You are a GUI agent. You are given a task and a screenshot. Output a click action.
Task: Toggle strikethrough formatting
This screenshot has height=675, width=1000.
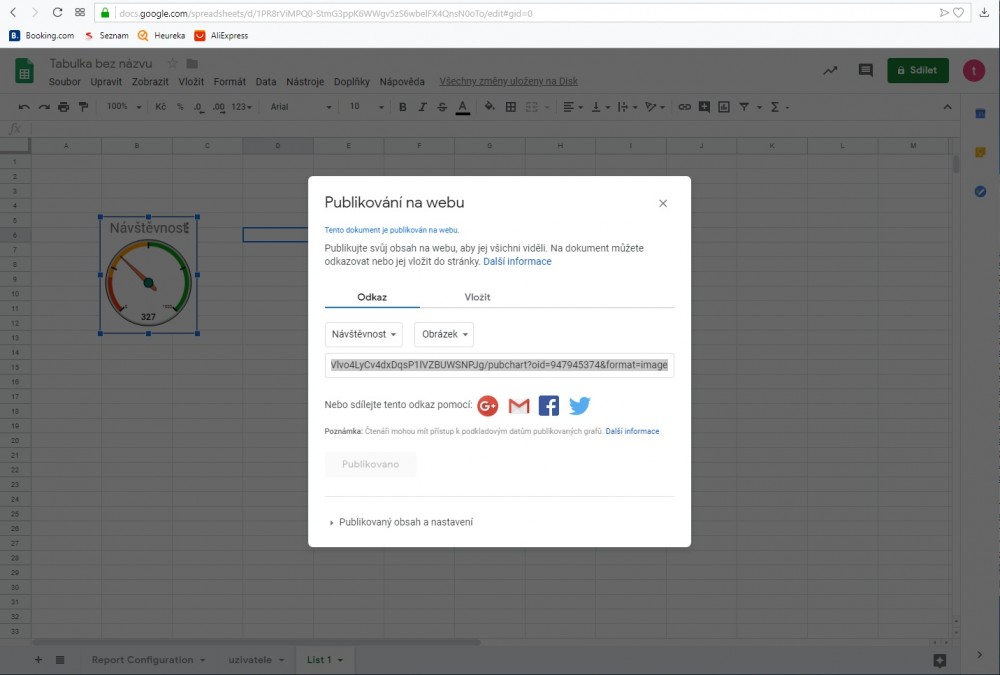442,107
